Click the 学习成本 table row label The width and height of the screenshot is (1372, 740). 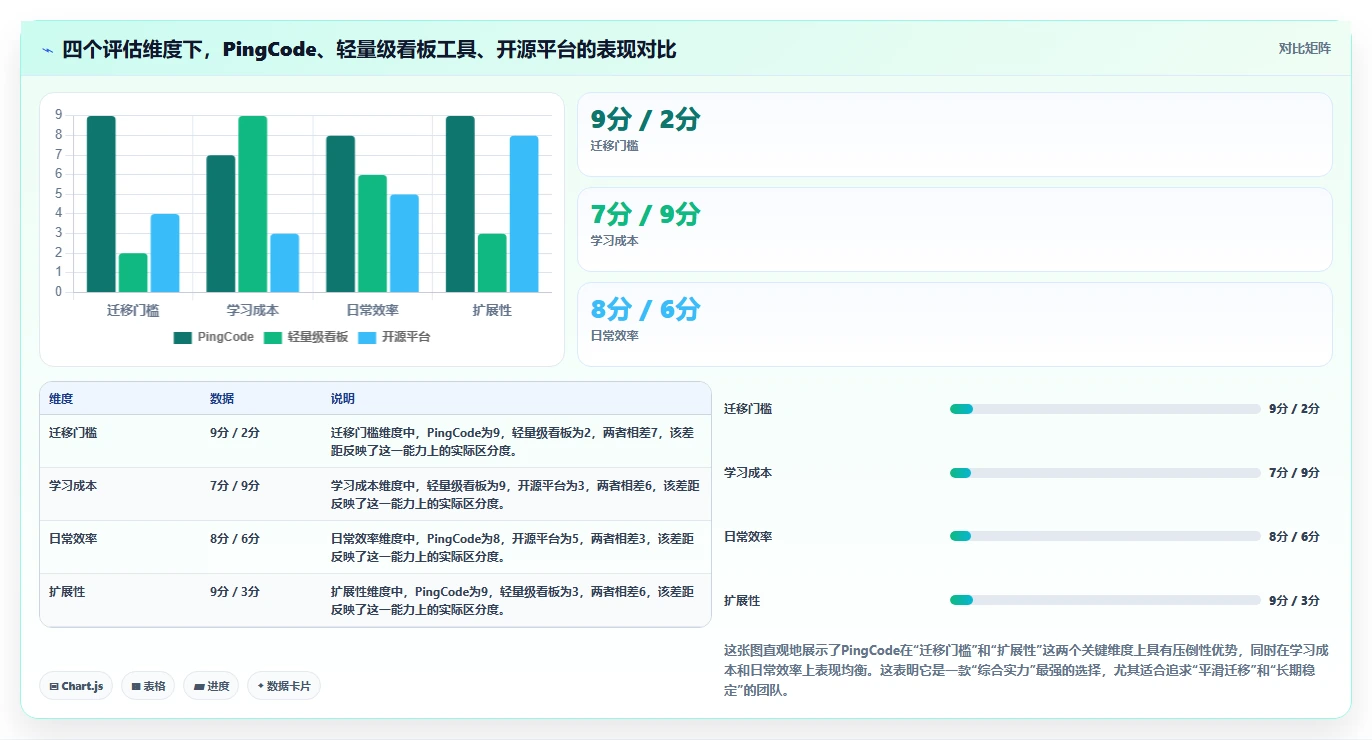tap(73, 486)
